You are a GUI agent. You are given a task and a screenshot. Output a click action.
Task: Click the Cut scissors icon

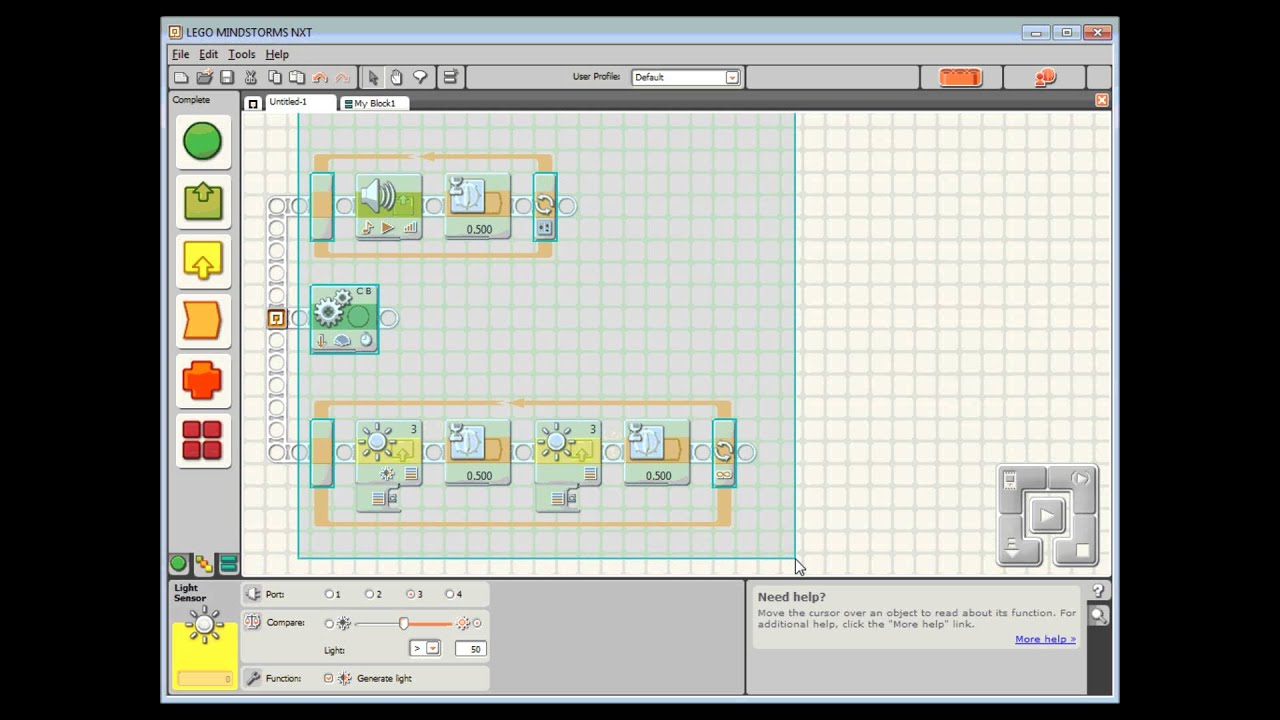pyautogui.click(x=251, y=77)
